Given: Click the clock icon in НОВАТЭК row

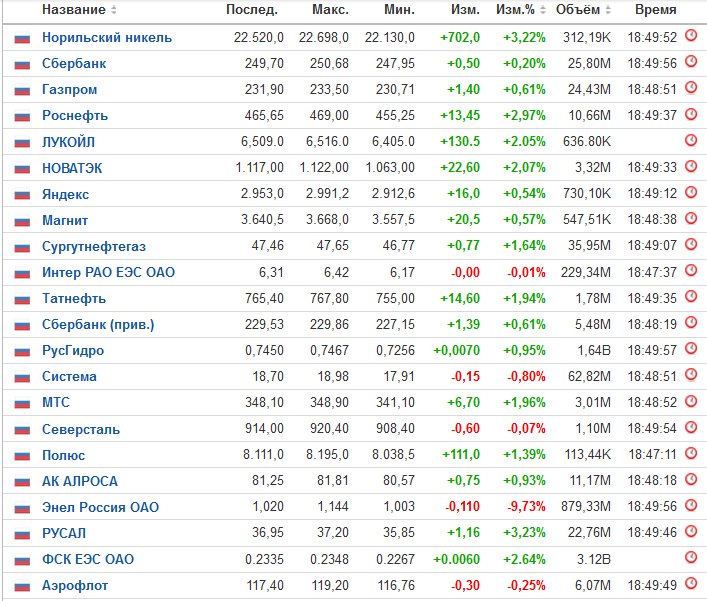Looking at the screenshot, I should click(691, 166).
